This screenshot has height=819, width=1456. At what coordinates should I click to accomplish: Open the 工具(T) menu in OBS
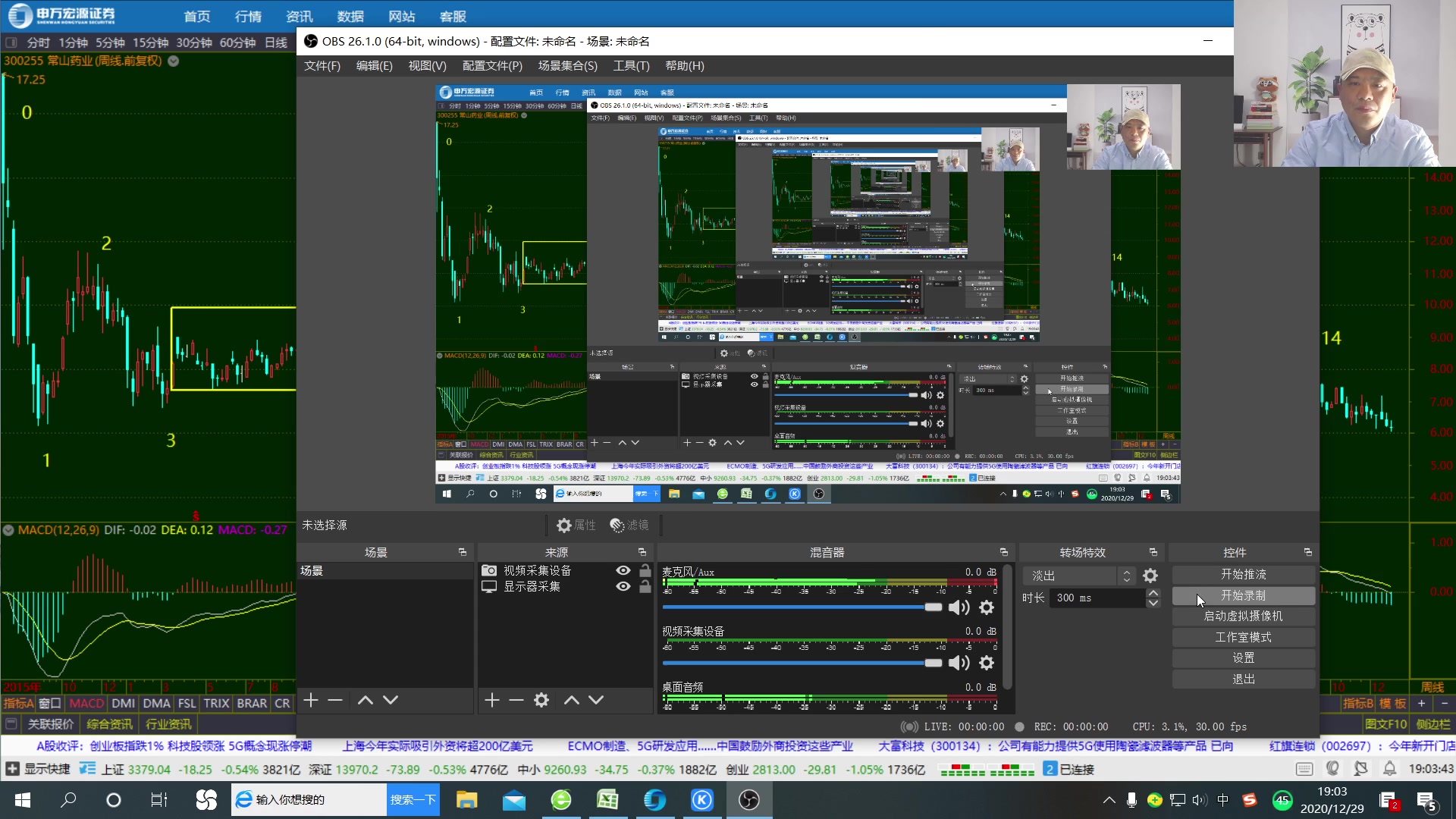tap(632, 66)
